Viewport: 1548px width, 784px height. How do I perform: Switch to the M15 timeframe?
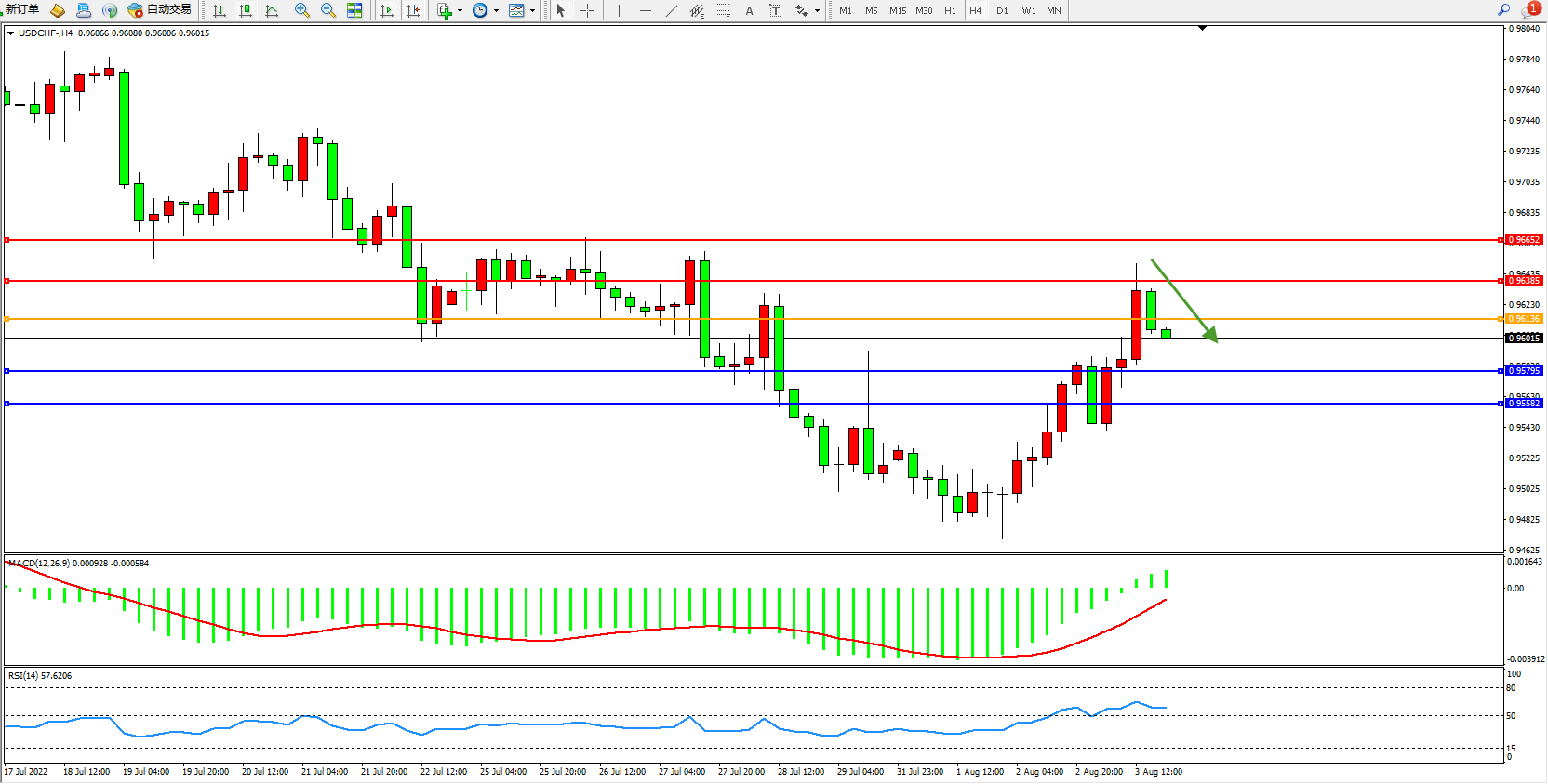897,10
